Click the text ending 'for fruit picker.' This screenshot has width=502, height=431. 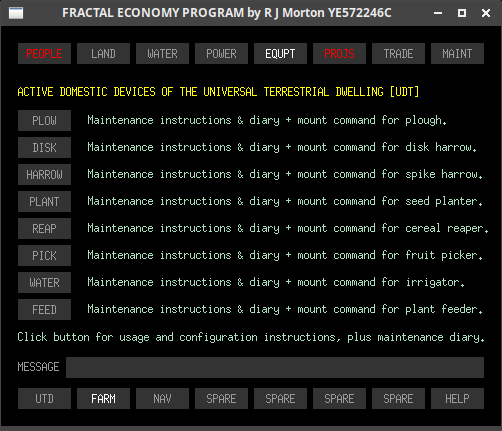coord(285,255)
